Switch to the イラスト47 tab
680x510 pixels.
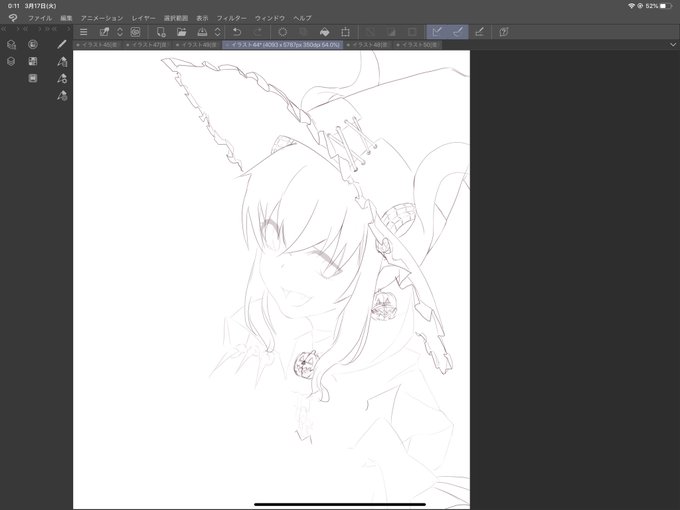[147, 45]
